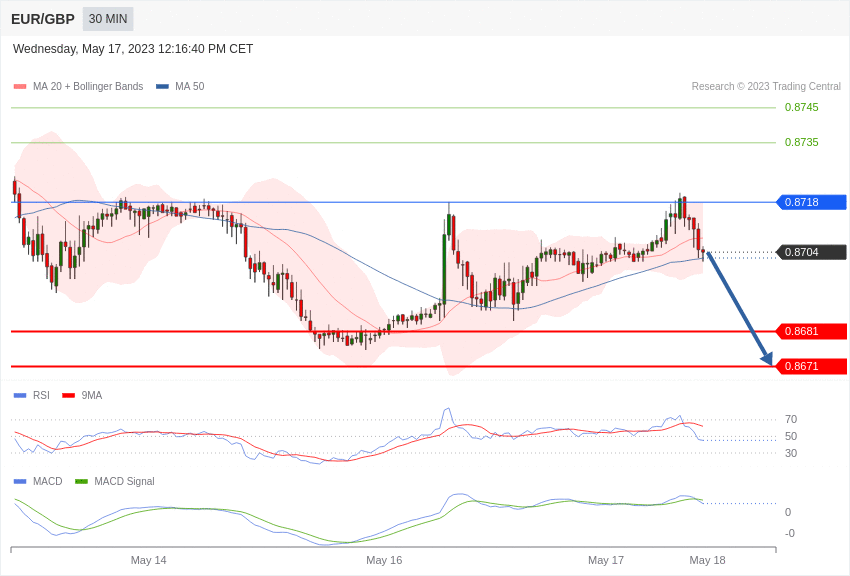Click the RSI 70 level label
This screenshot has width=850, height=576.
tap(791, 419)
